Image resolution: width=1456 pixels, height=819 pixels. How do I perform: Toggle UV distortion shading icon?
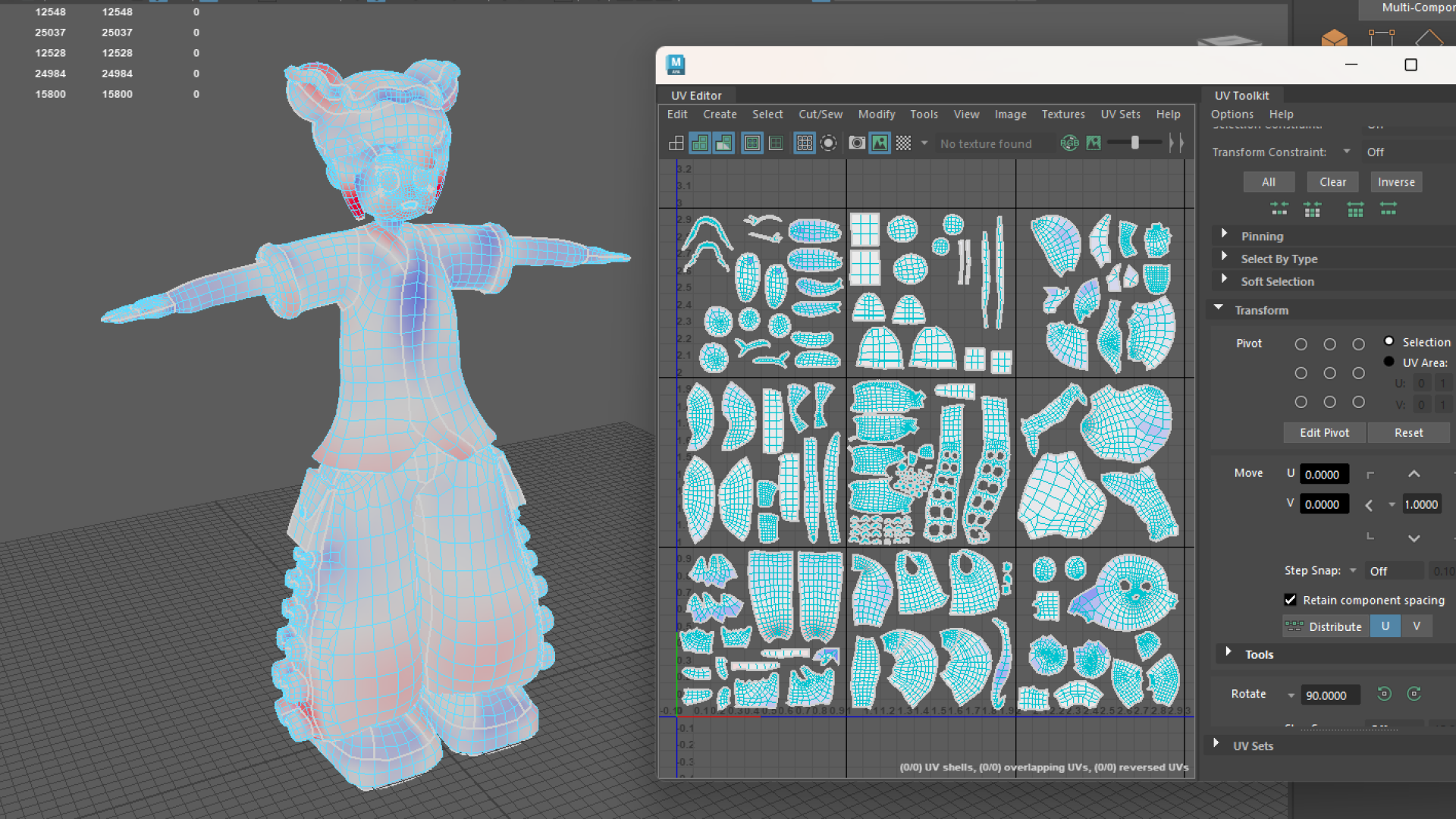tap(724, 143)
